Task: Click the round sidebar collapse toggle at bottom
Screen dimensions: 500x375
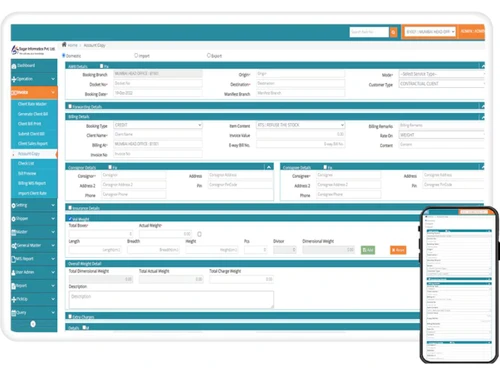Action: (x=33, y=324)
